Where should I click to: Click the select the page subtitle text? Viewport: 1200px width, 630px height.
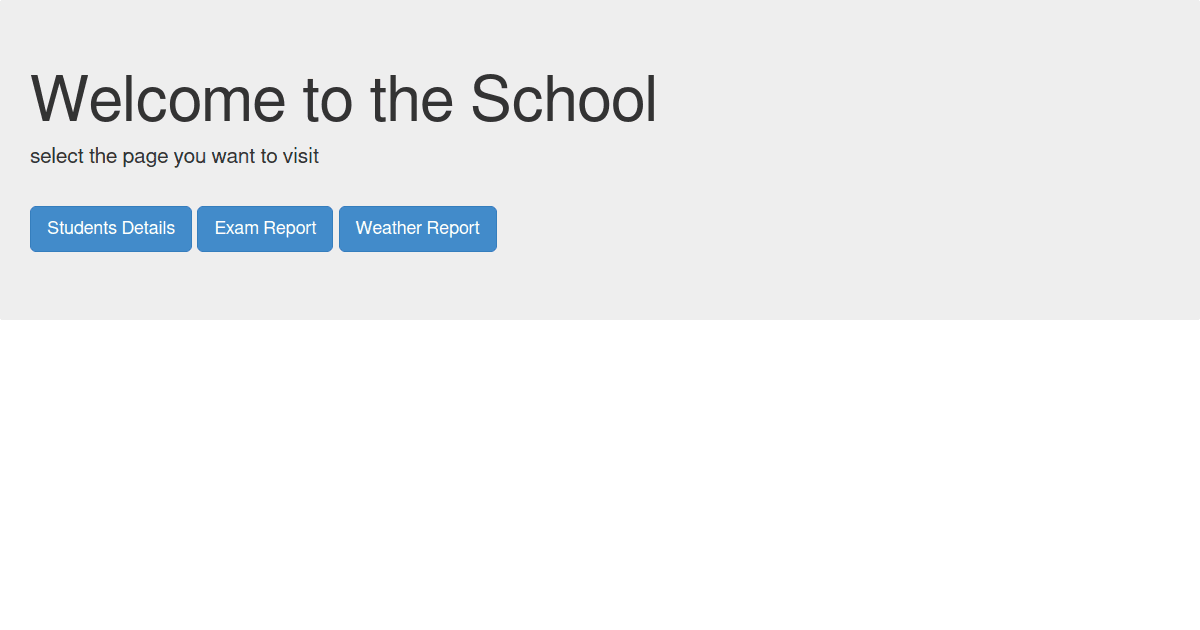click(x=174, y=156)
